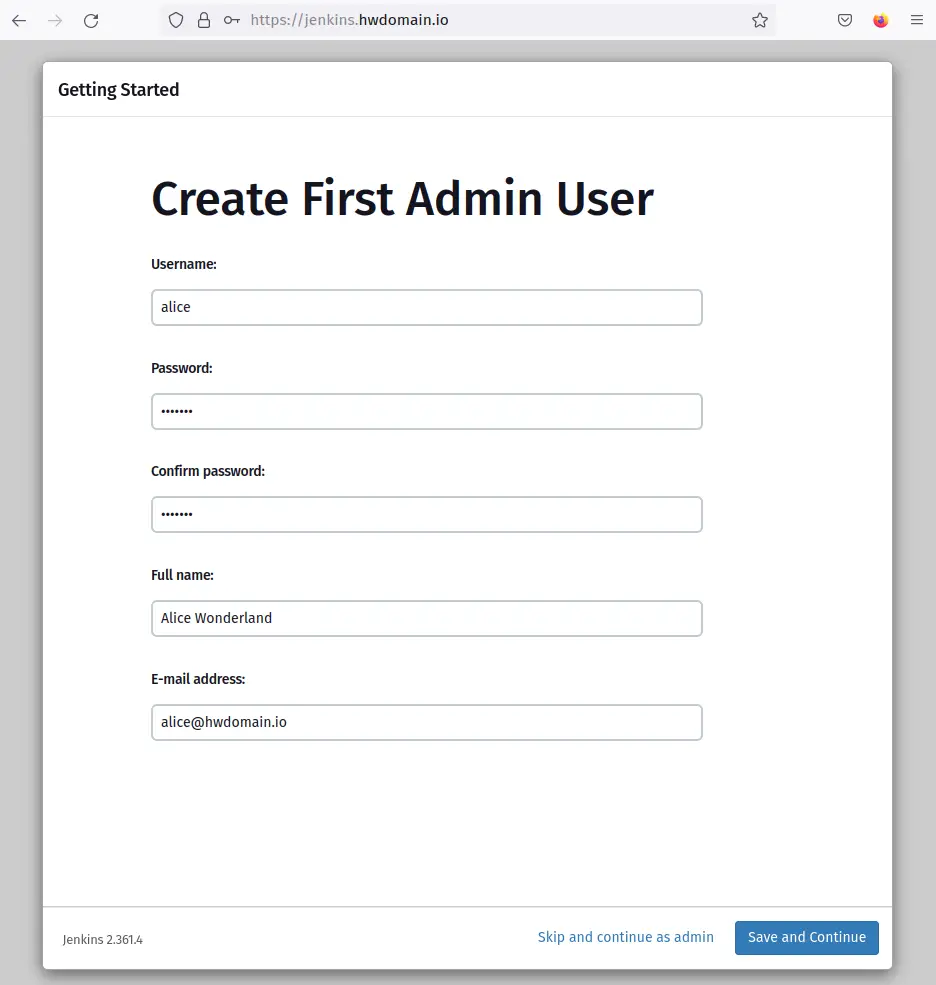Click the Jenkins 2.361.4 version text
Viewport: 936px width, 985px height.
(102, 940)
